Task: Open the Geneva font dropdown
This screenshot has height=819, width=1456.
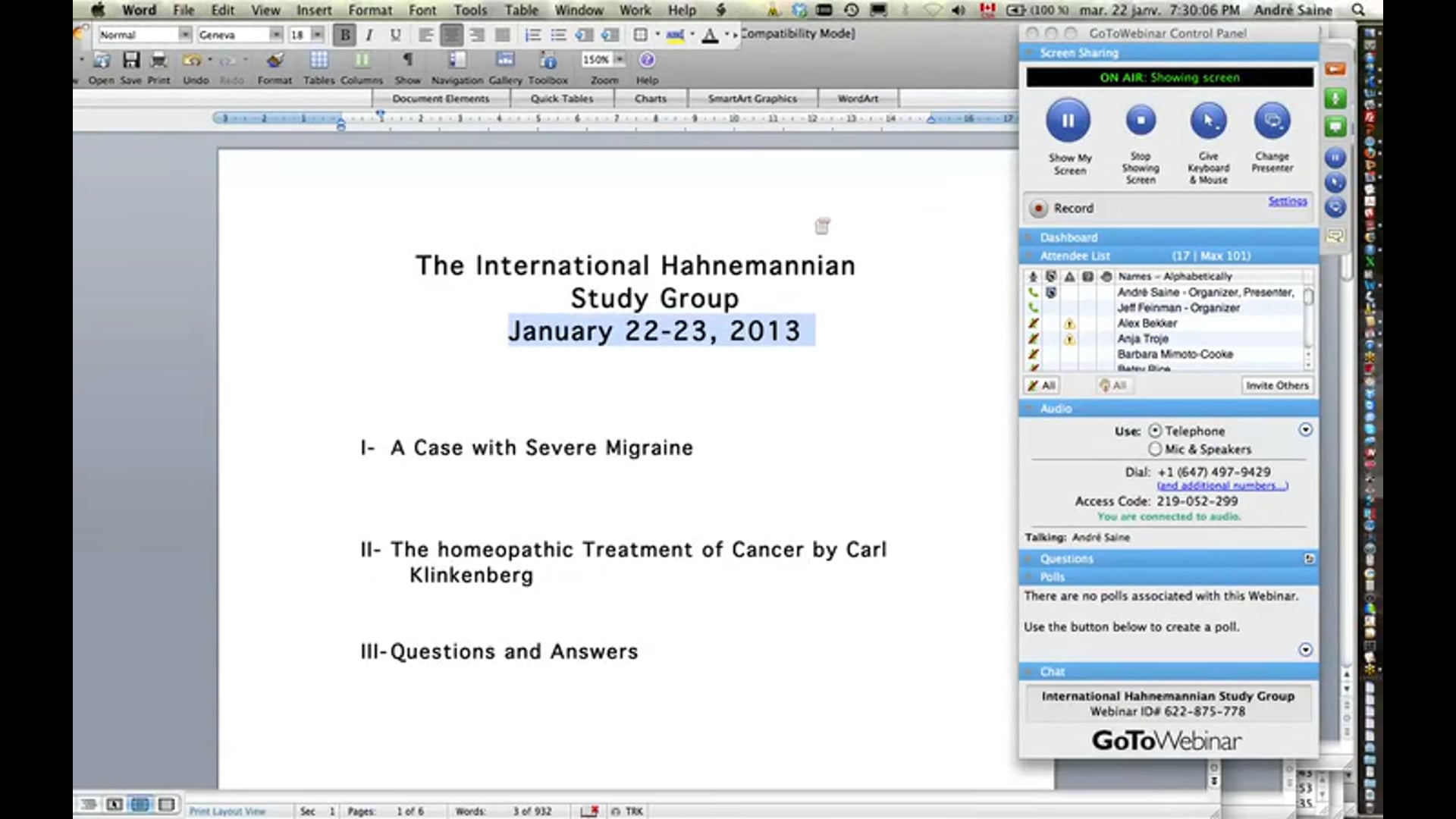Action: (x=277, y=35)
